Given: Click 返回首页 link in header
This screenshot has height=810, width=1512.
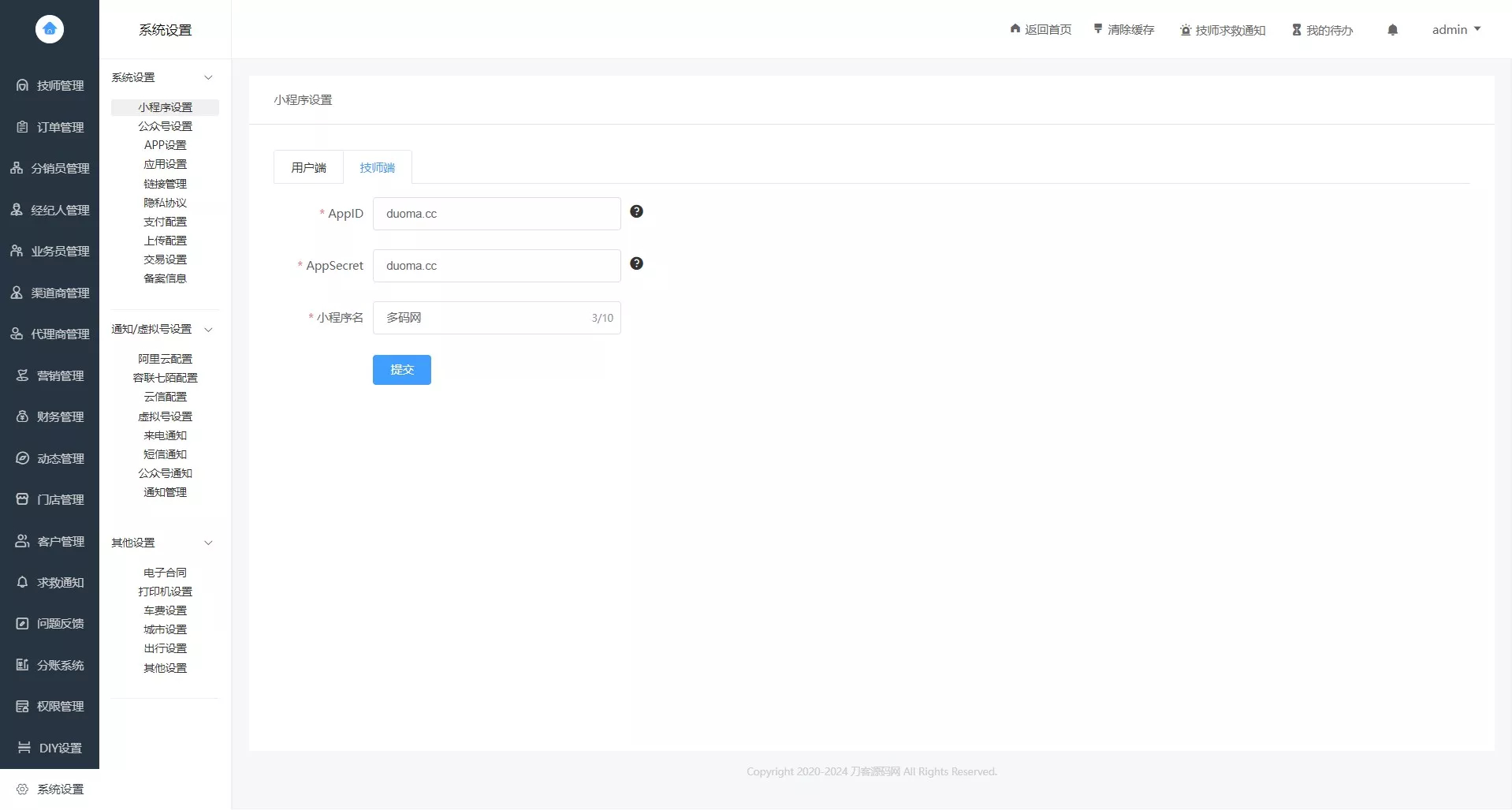Looking at the screenshot, I should tap(1041, 30).
